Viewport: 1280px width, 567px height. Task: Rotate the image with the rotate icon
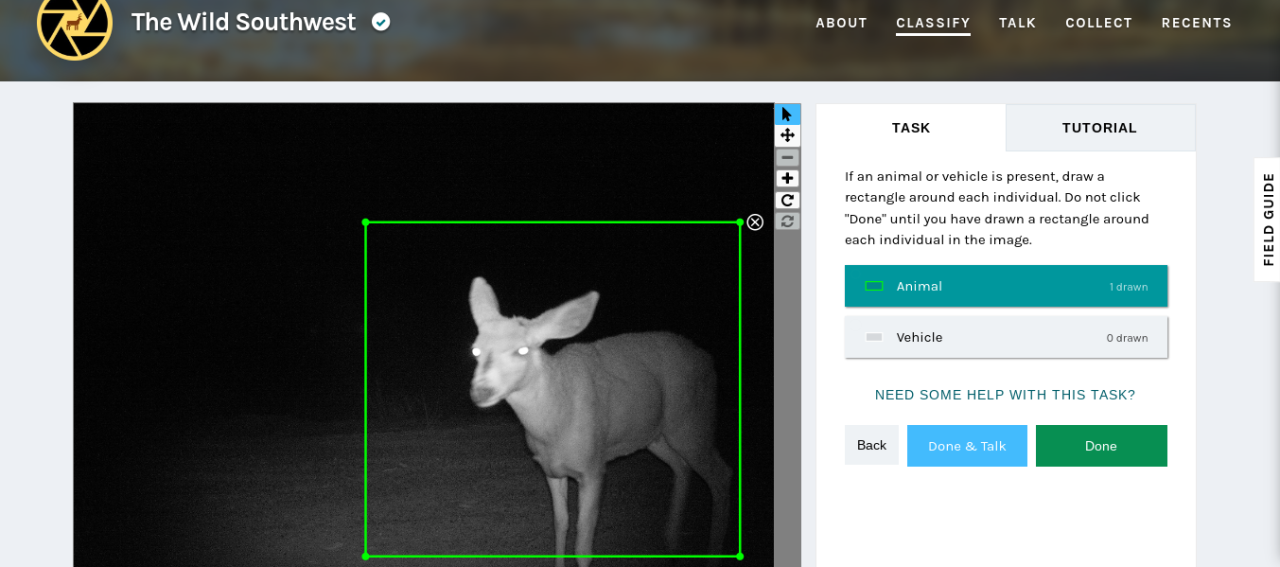point(787,200)
